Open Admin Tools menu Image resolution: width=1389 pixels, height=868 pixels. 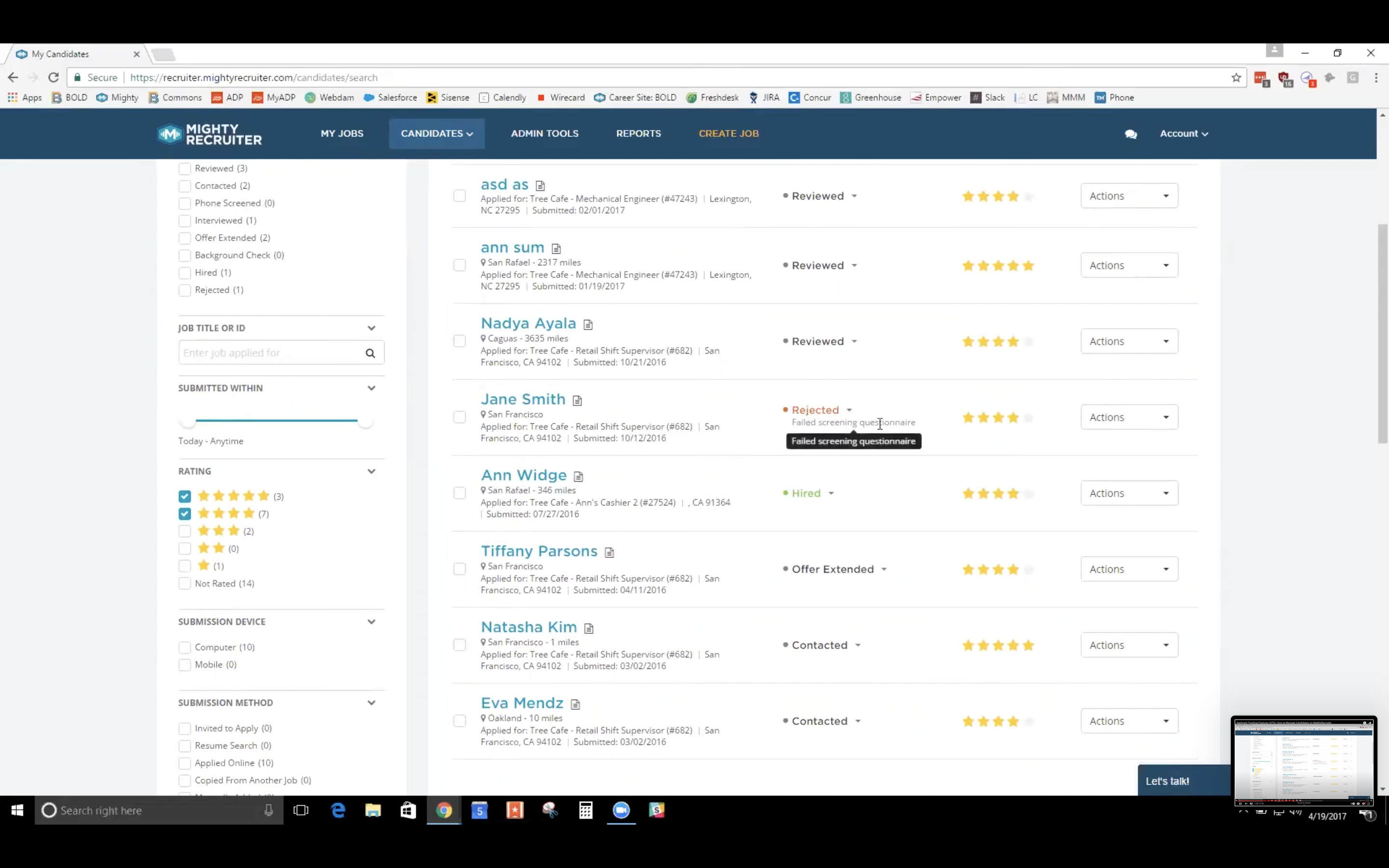(x=545, y=134)
